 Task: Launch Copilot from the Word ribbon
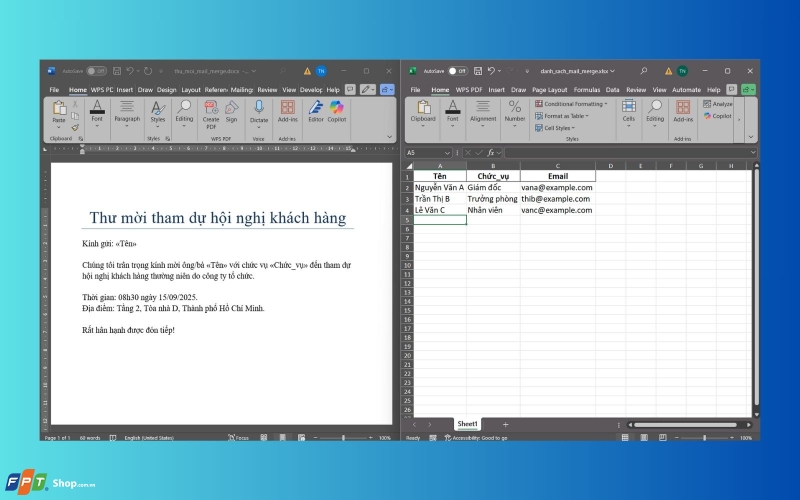click(337, 112)
